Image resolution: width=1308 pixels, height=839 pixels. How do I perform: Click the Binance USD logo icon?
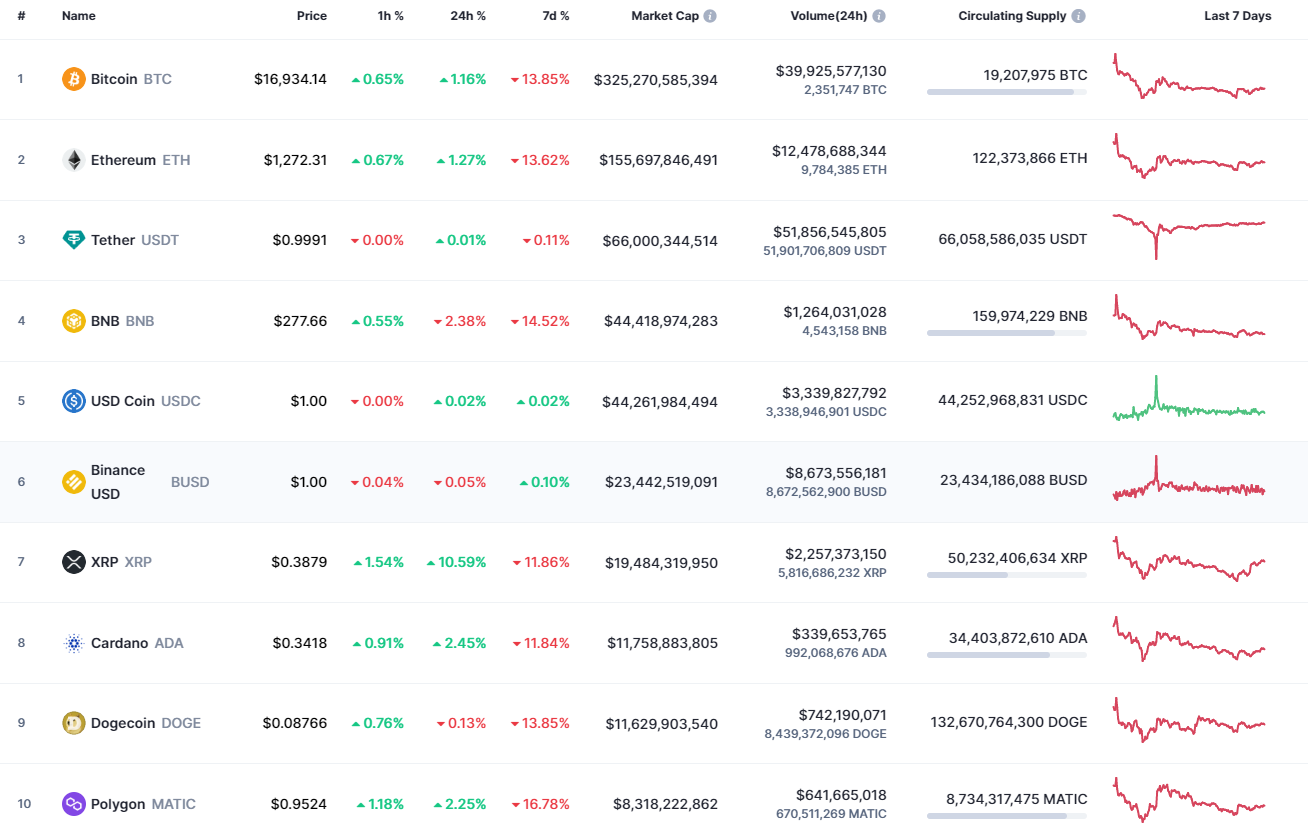74,482
